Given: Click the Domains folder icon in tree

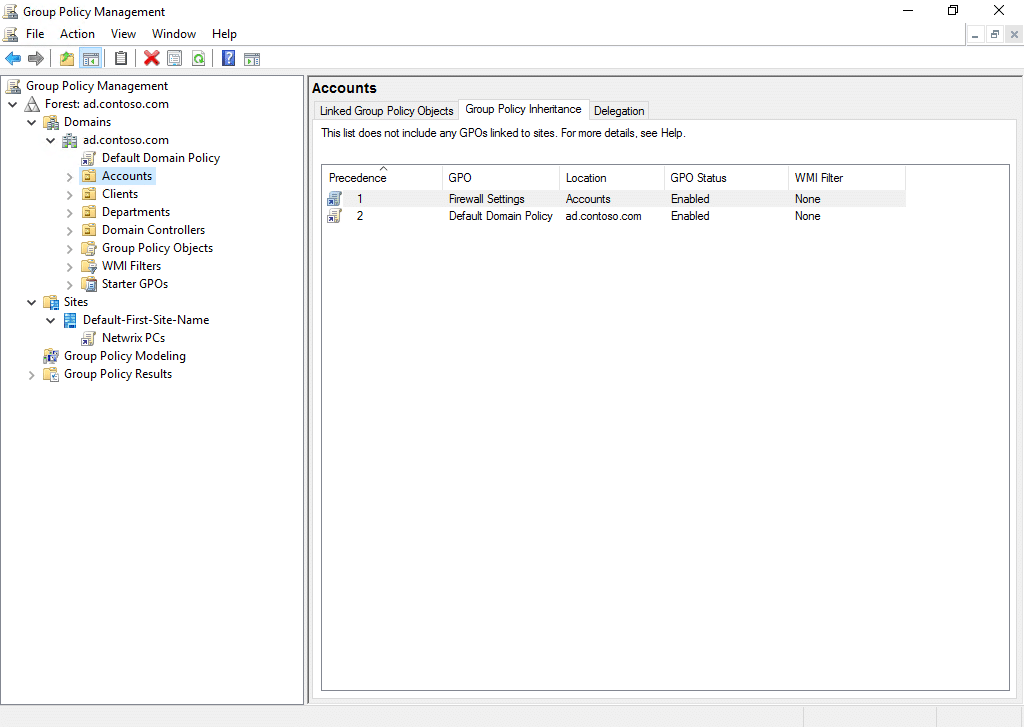Looking at the screenshot, I should 51,122.
